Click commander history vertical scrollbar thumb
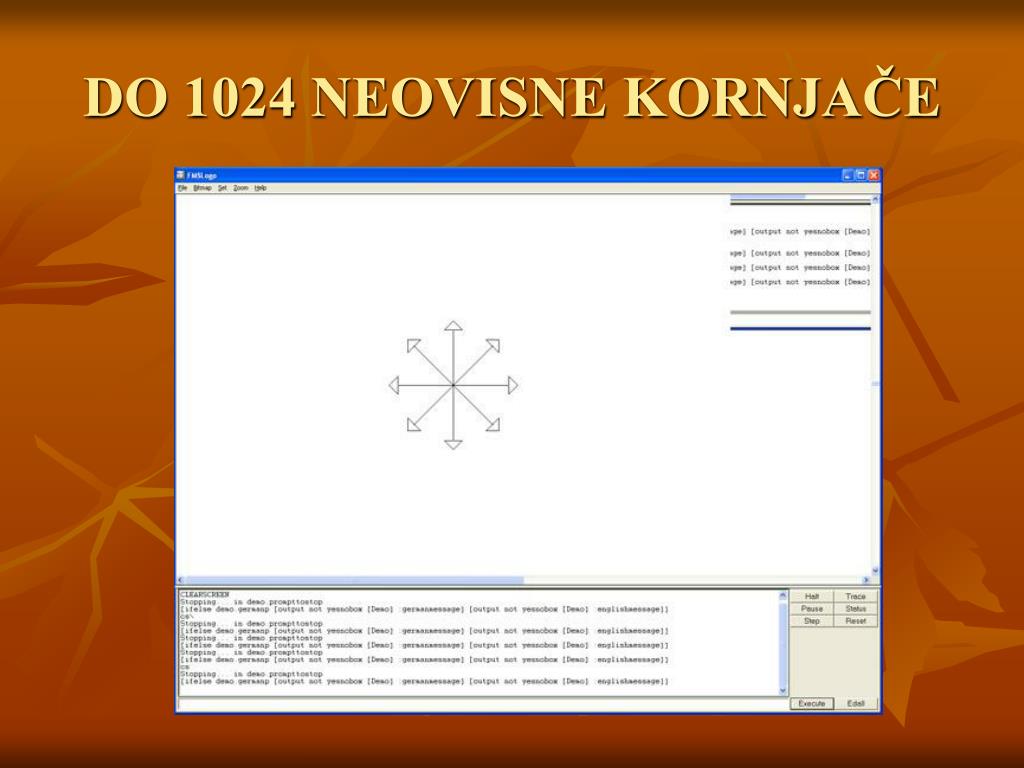The height and width of the screenshot is (768, 1024). coord(783,643)
